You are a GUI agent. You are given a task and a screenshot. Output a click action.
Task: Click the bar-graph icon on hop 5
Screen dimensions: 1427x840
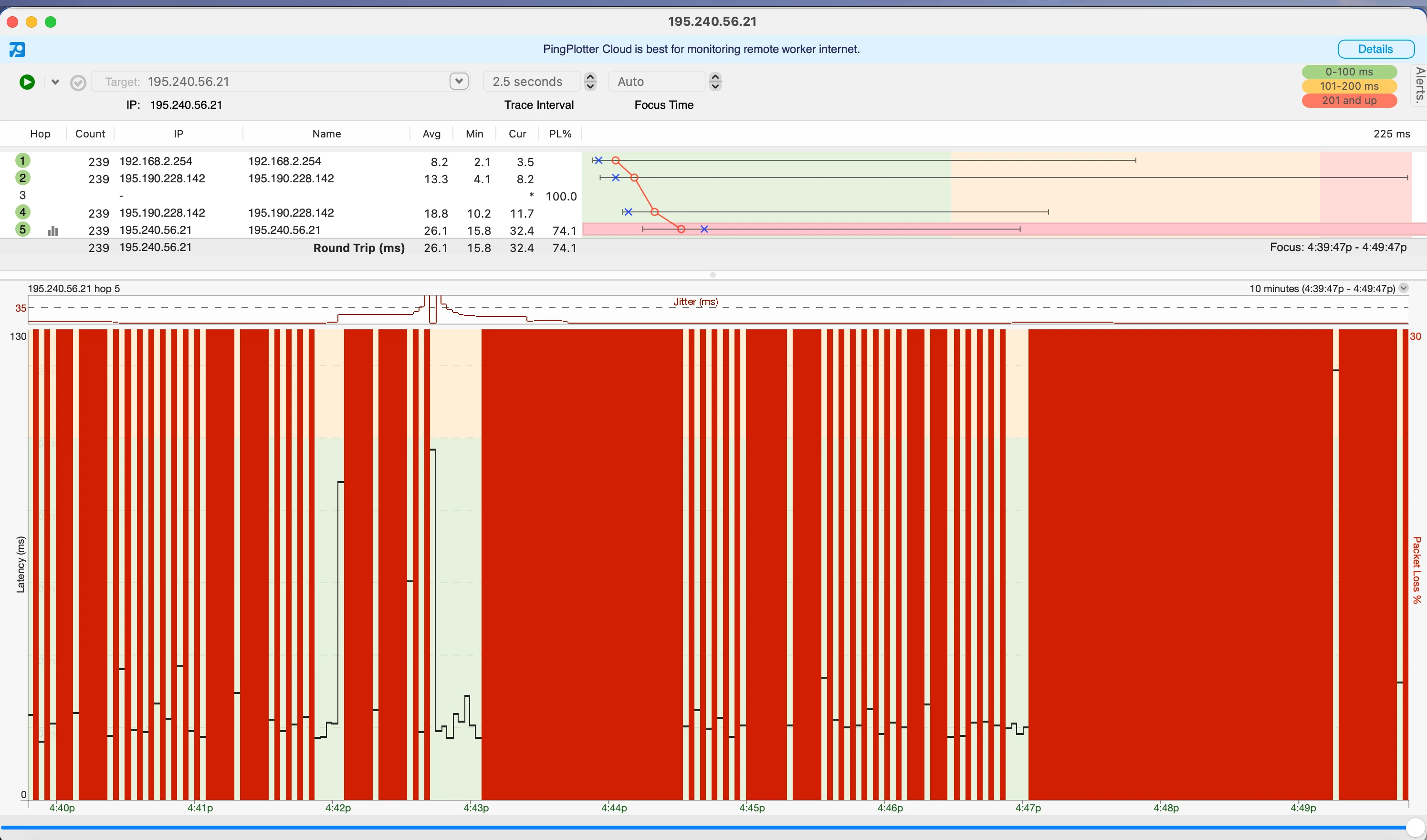tap(52, 231)
